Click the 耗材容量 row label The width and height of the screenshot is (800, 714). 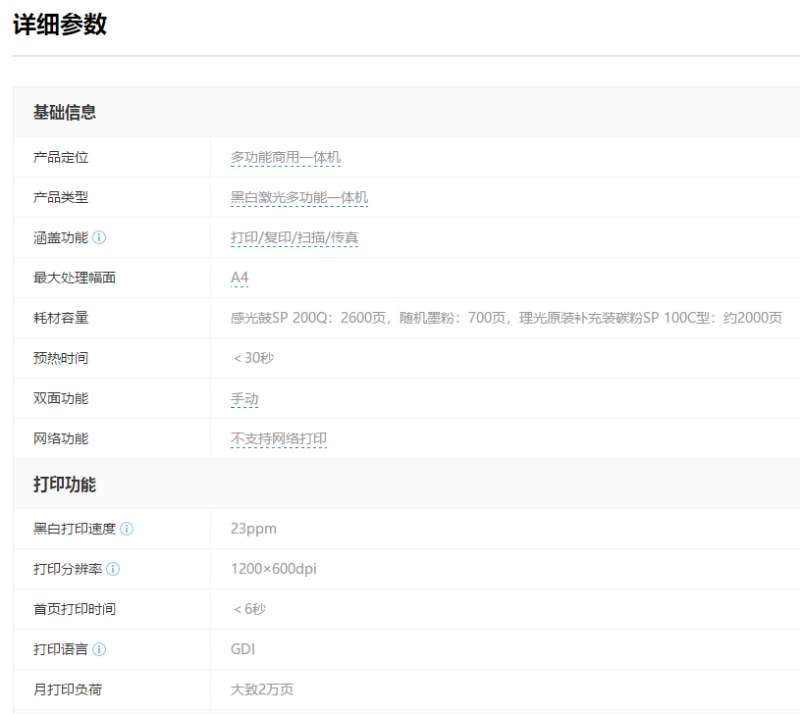click(61, 318)
